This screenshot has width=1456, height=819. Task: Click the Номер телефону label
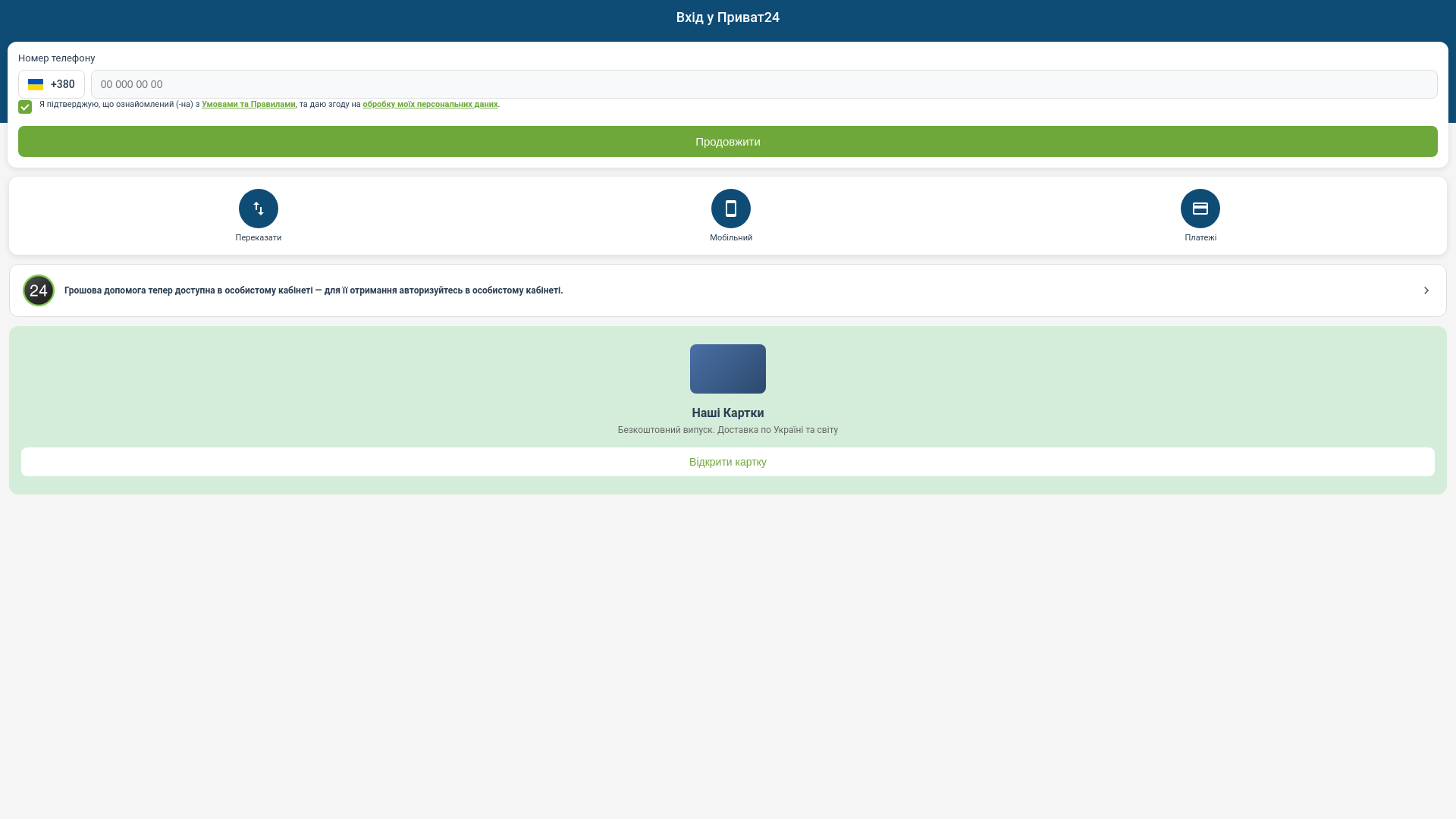(57, 58)
